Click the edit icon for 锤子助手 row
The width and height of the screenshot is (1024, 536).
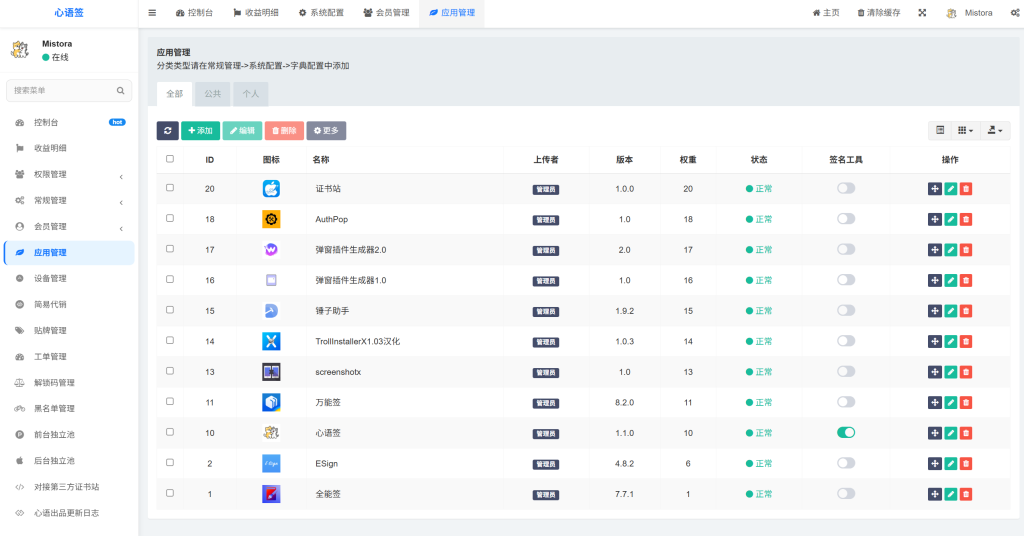pyautogui.click(x=950, y=311)
